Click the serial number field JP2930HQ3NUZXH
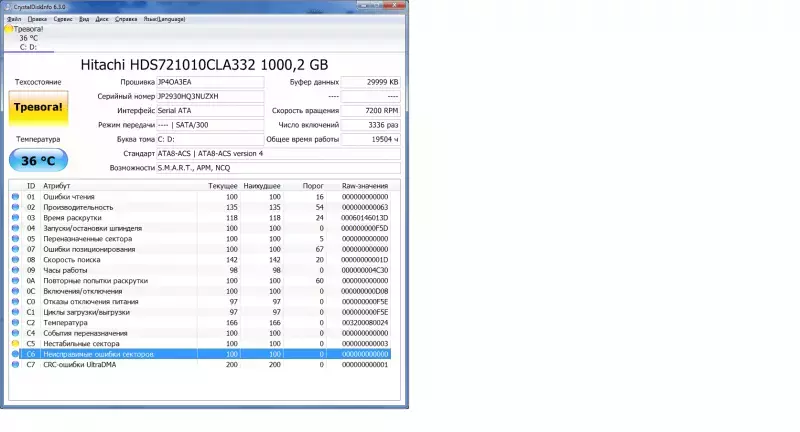This screenshot has height=432, width=800. [210, 96]
